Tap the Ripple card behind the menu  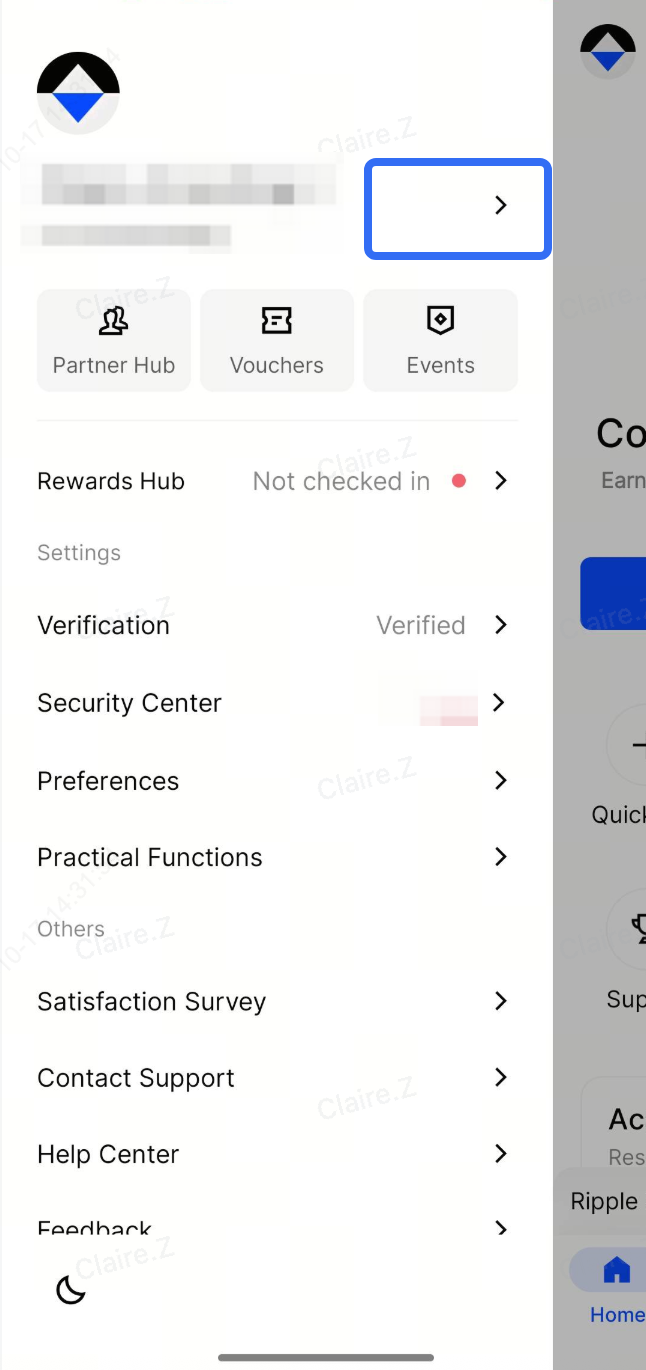tap(604, 1201)
